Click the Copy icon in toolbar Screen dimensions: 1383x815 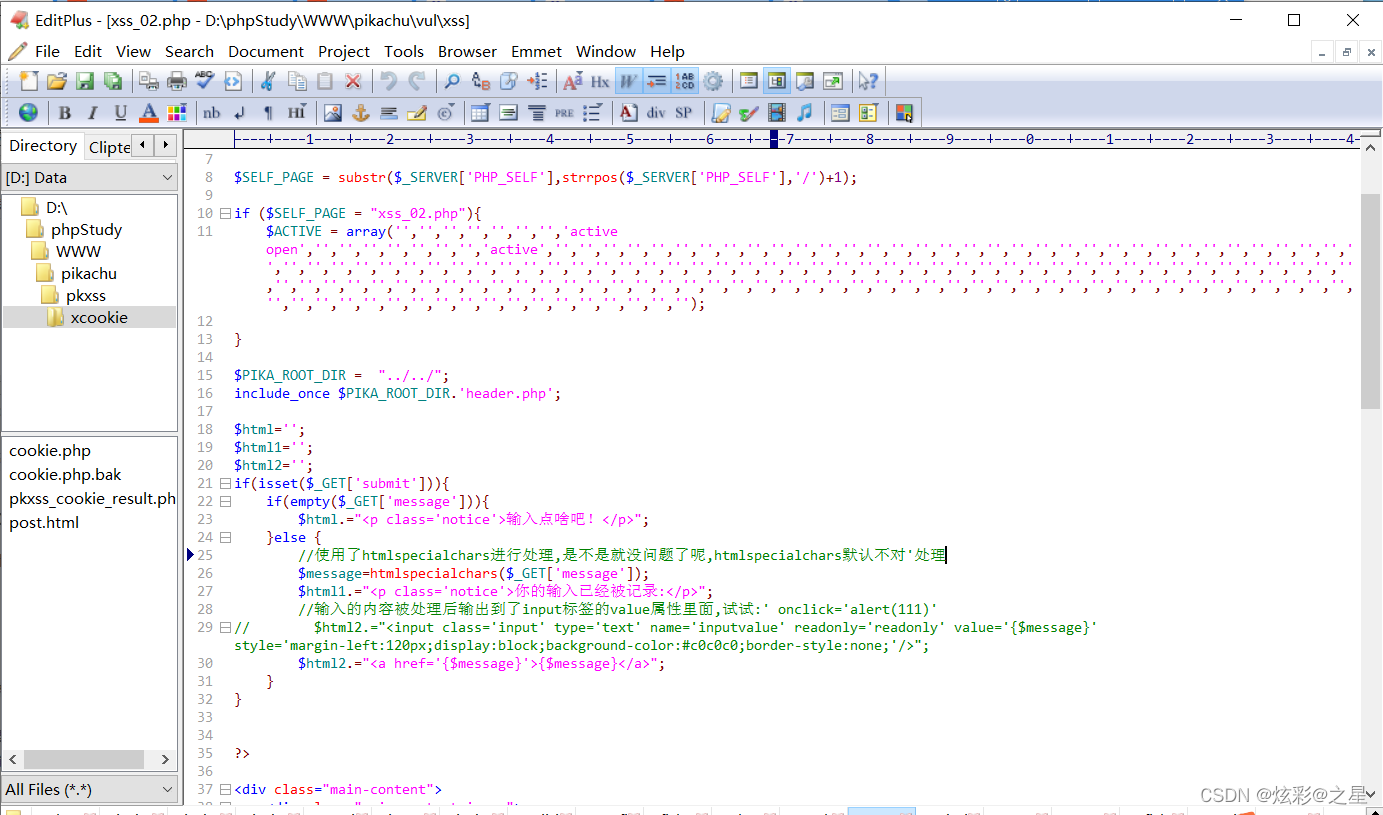[x=297, y=81]
